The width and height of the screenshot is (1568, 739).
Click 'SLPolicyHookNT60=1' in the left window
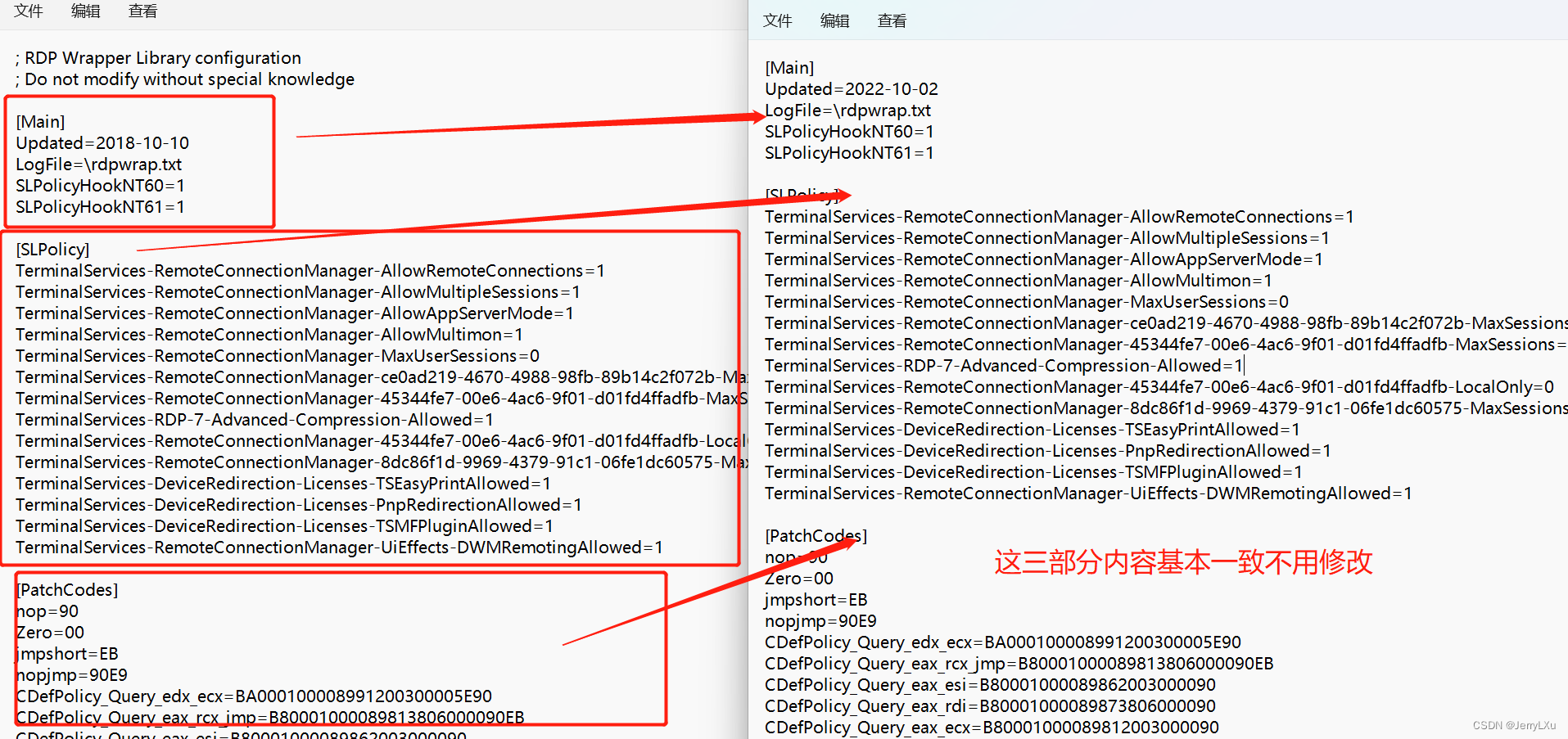click(x=100, y=186)
